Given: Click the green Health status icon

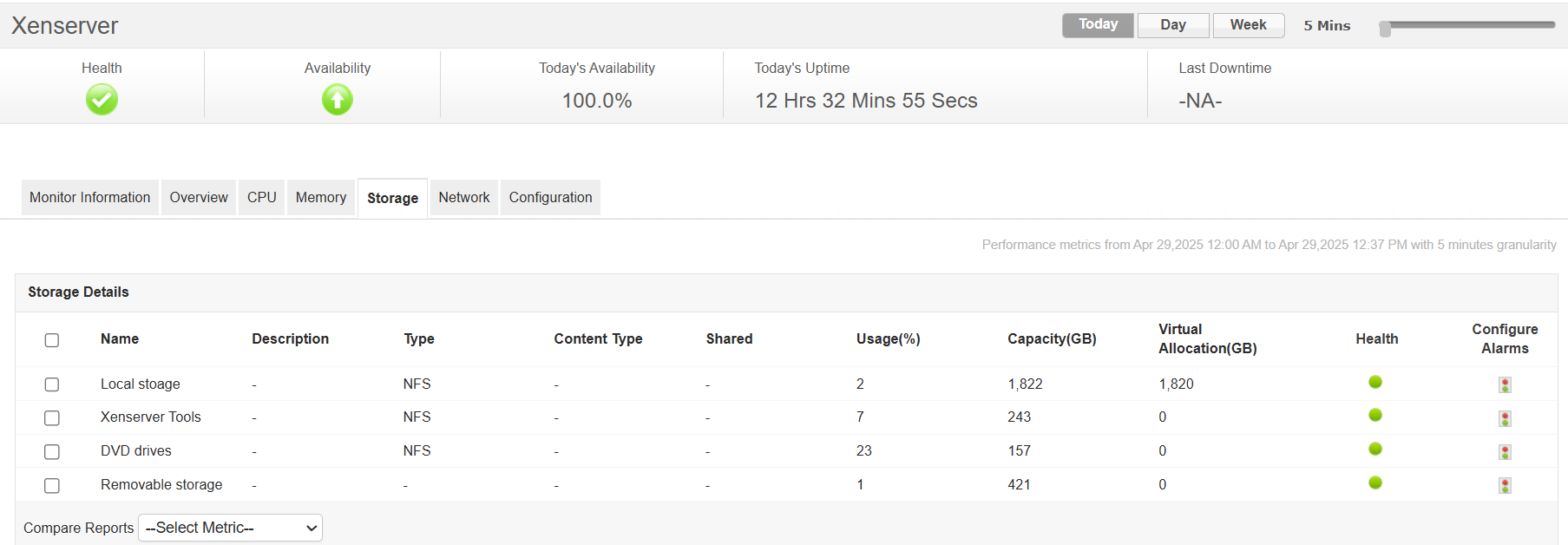Looking at the screenshot, I should coord(102,100).
